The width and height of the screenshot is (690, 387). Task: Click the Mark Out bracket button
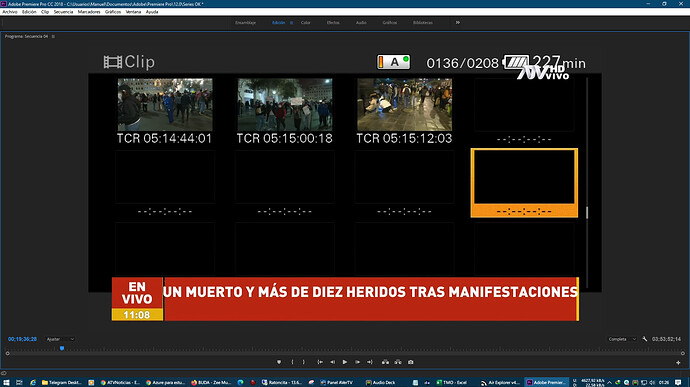coord(303,362)
